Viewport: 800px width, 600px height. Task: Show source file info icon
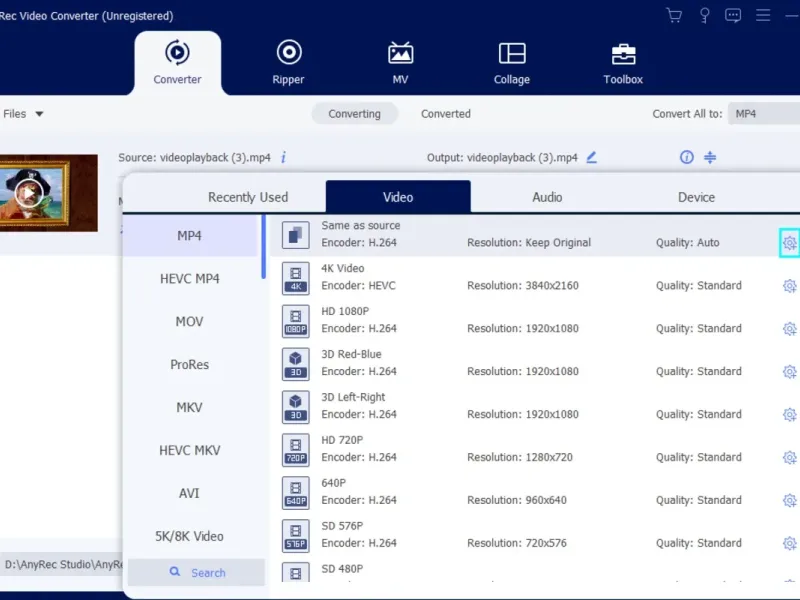click(x=283, y=157)
